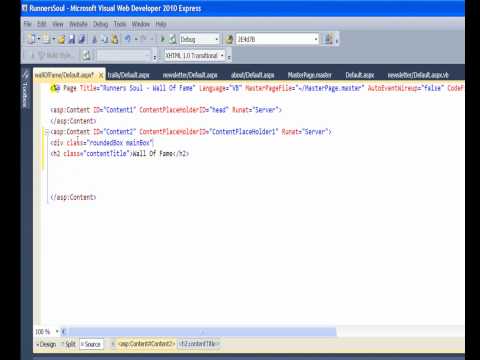
Task: Collapse the asp:Content Content2 outline region
Action: (47, 132)
